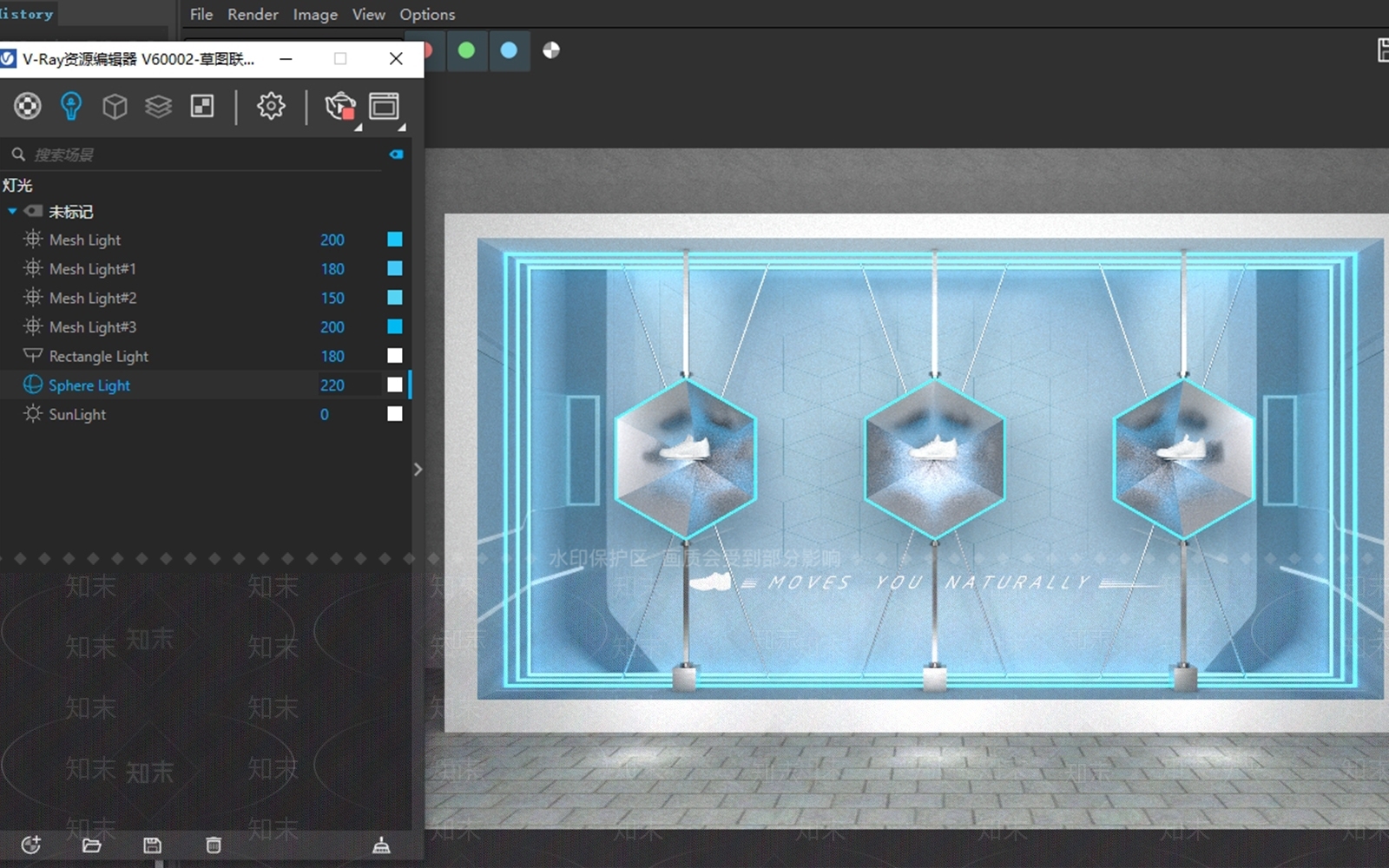Click the Mesh Light#2 intensity value 150
The width and height of the screenshot is (1389, 868).
332,298
